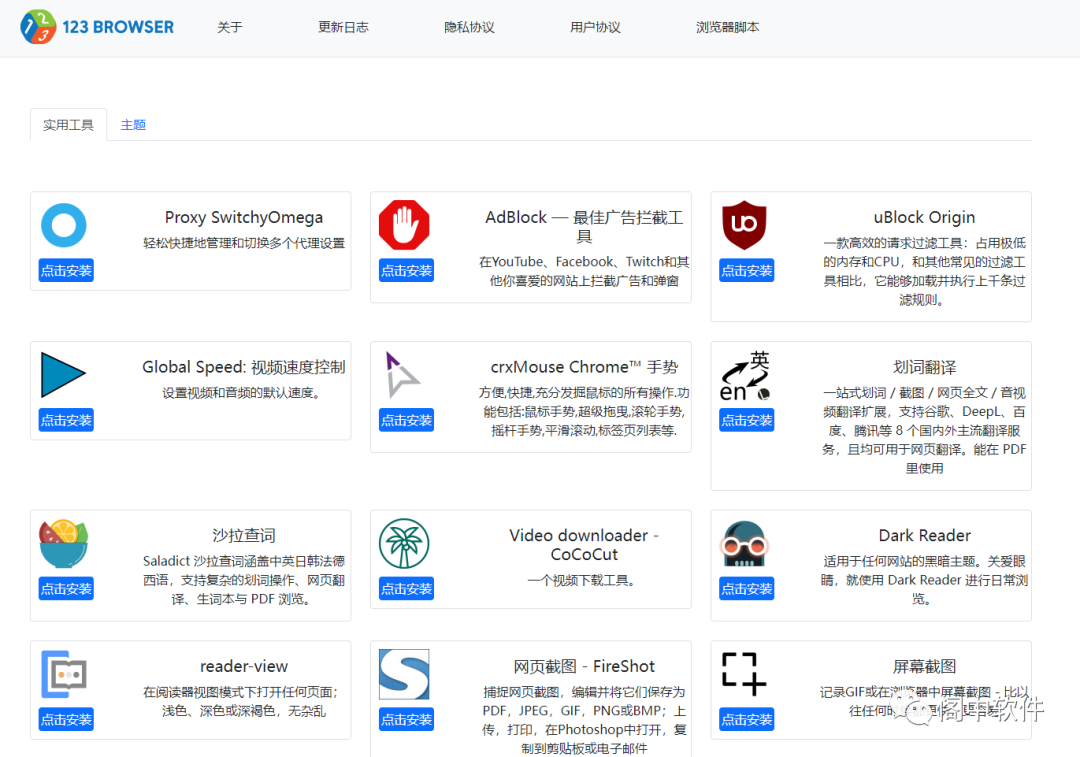Click the Proxy SwitchyOmega title
1080x757 pixels.
pos(244,217)
